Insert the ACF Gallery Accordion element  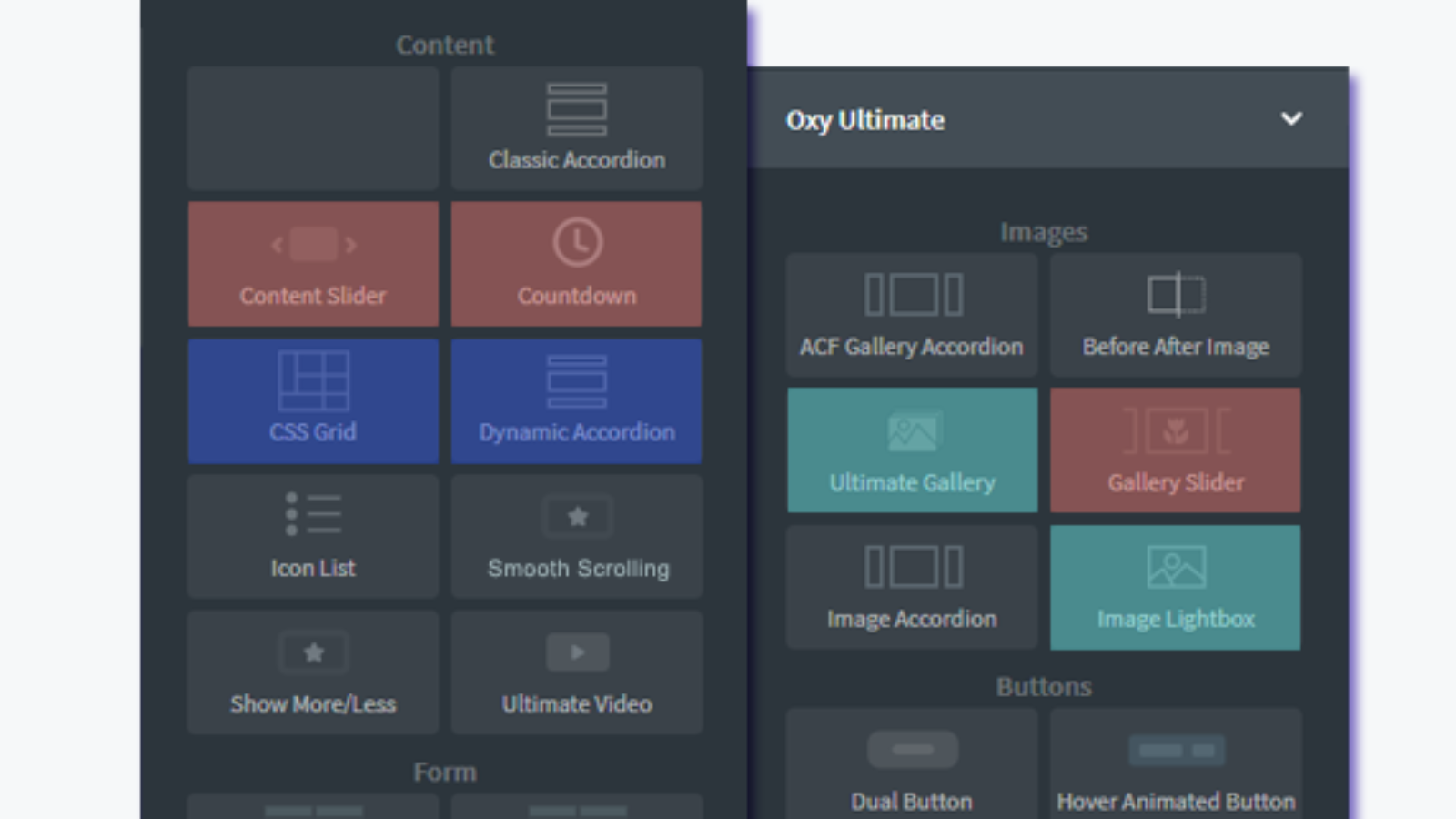tap(912, 315)
